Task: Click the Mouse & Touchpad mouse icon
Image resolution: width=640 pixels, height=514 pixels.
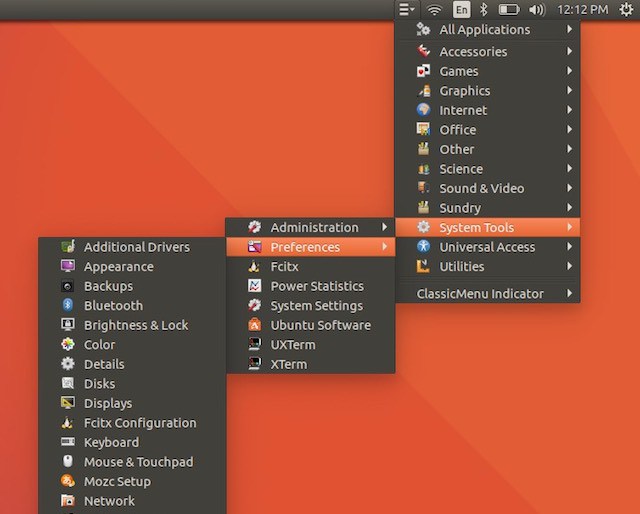Action: pos(68,461)
